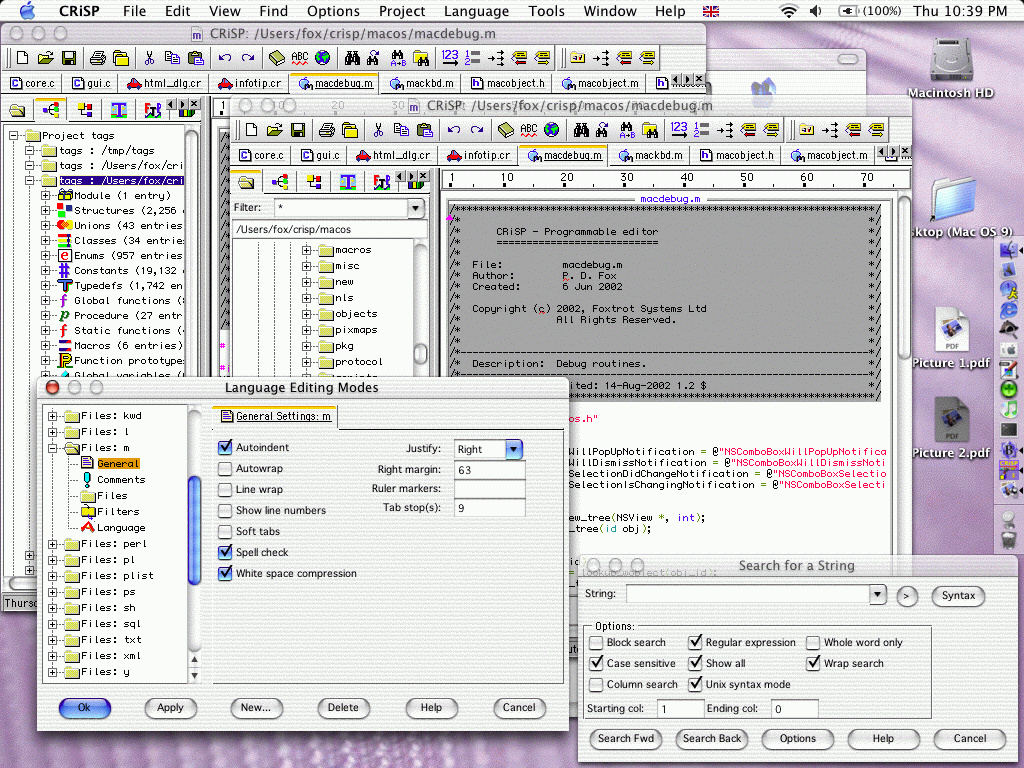Click New file icon in rear window toolbar

click(22, 58)
